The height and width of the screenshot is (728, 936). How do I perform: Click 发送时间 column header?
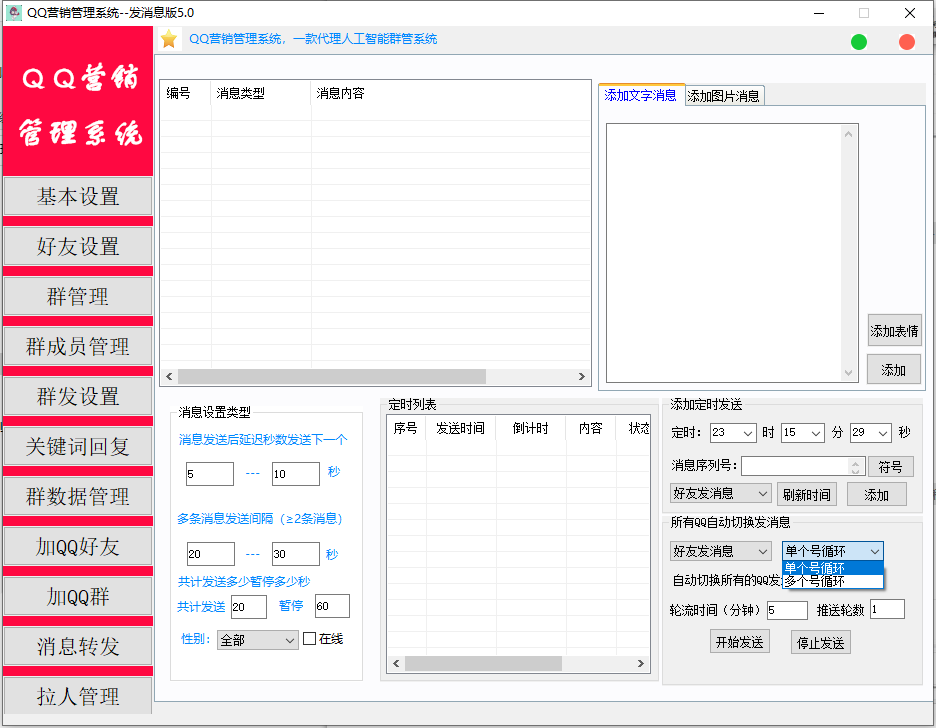pos(460,428)
